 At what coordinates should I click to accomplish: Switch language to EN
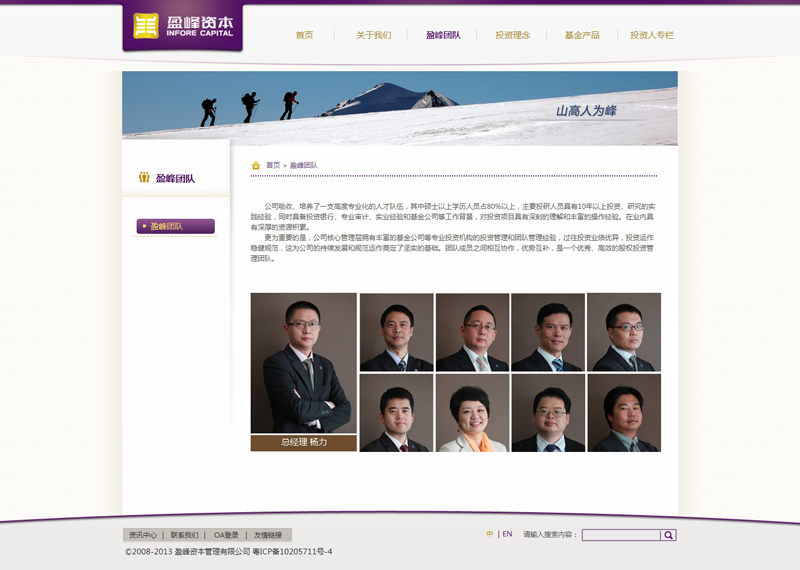(x=507, y=534)
